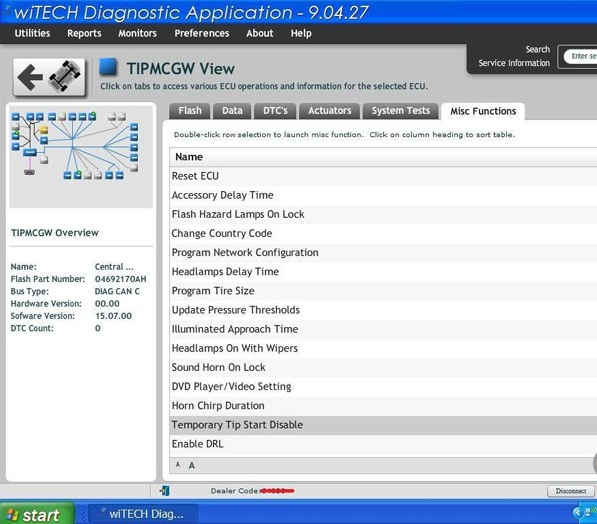Viewport: 597px width, 524px height.
Task: Switch to the Flash tab
Action: 190,111
